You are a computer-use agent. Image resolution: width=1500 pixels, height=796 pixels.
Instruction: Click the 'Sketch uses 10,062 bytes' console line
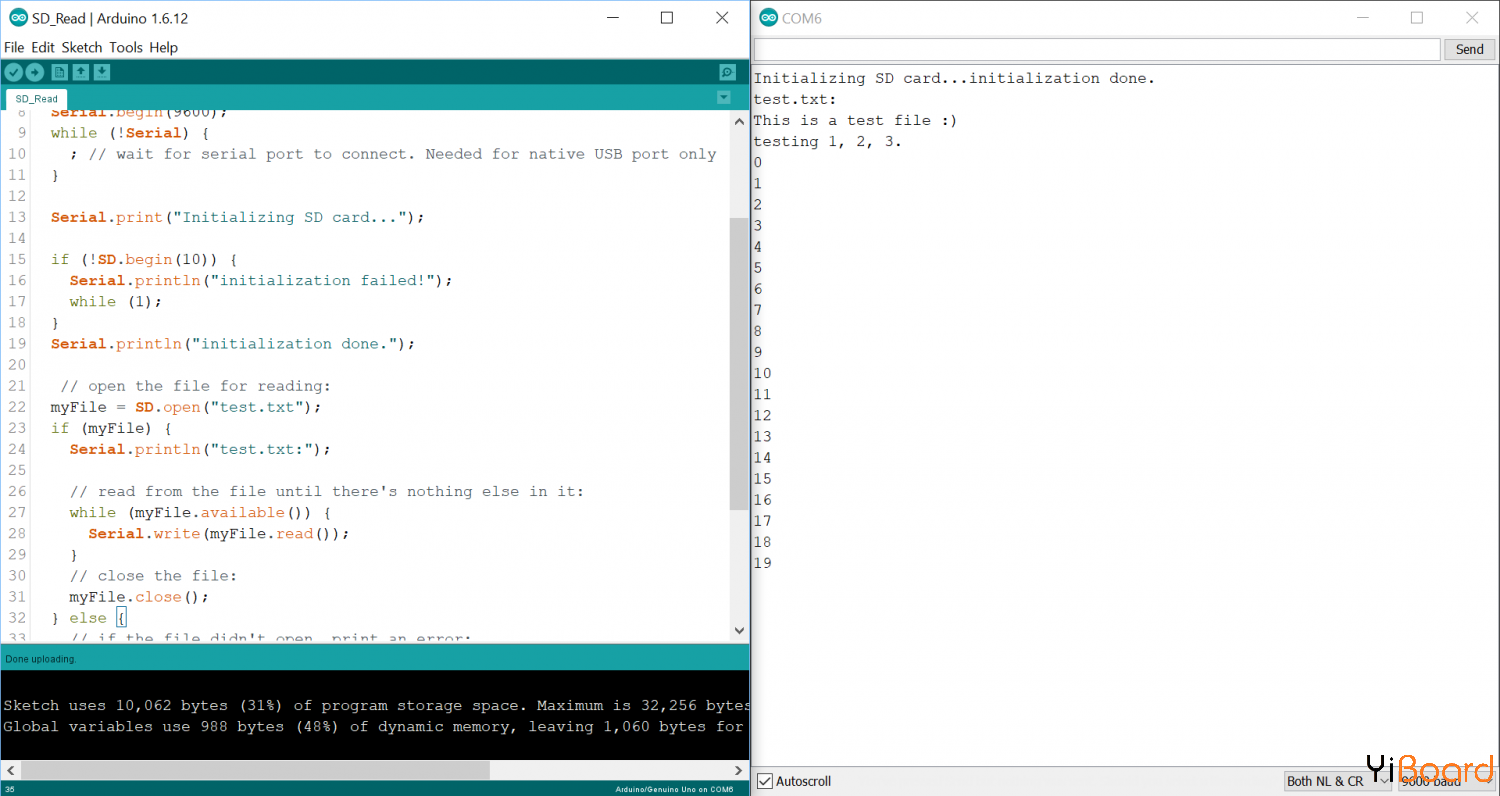click(375, 705)
